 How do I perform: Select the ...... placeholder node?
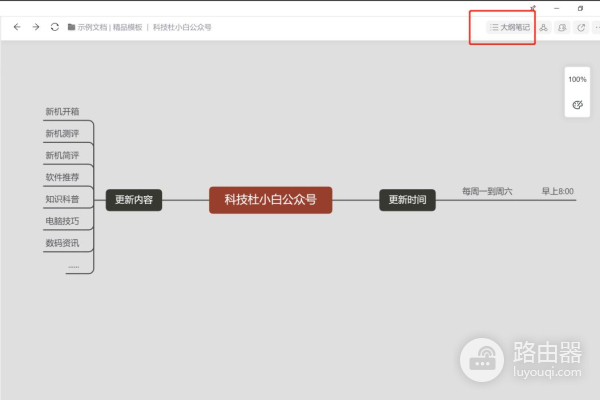73,266
